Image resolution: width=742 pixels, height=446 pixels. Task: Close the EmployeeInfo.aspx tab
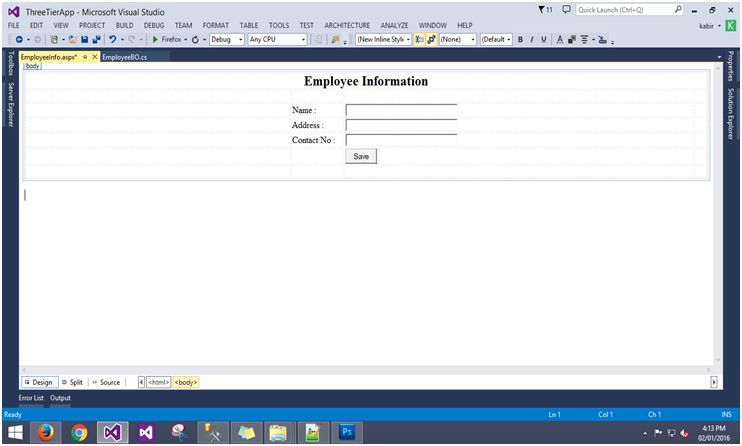point(95,57)
